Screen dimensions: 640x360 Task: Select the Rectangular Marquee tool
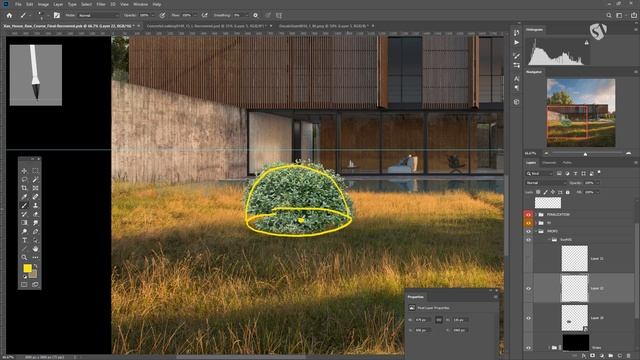[36, 171]
